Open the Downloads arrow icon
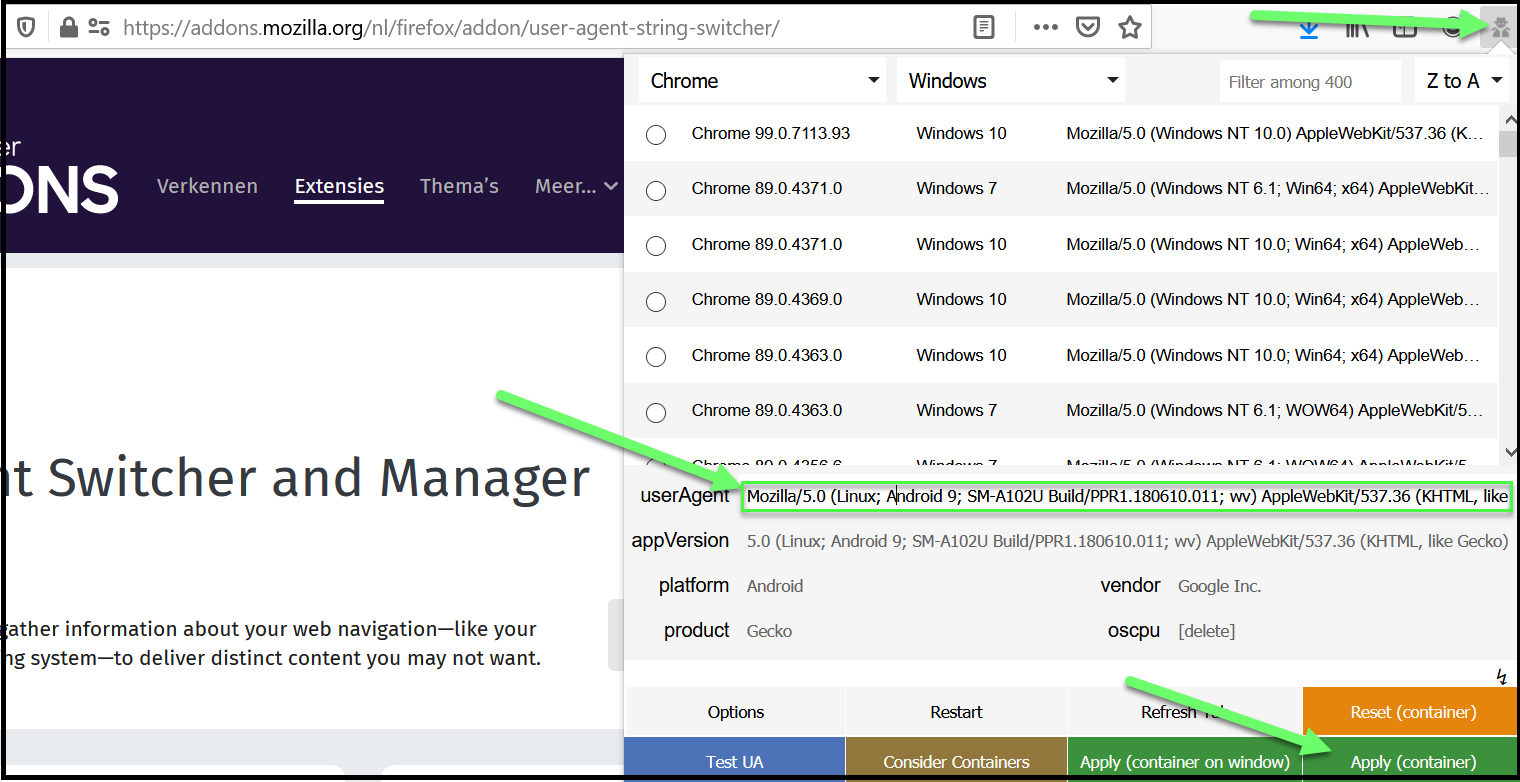The image size is (1520, 782). (x=1309, y=29)
